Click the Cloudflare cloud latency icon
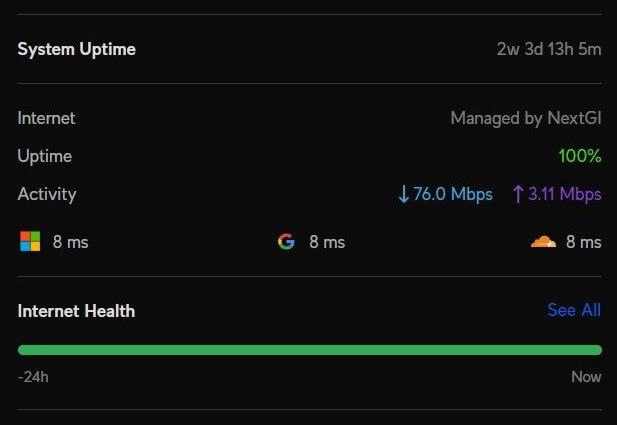Screen dimensions: 617x425 [542, 242]
